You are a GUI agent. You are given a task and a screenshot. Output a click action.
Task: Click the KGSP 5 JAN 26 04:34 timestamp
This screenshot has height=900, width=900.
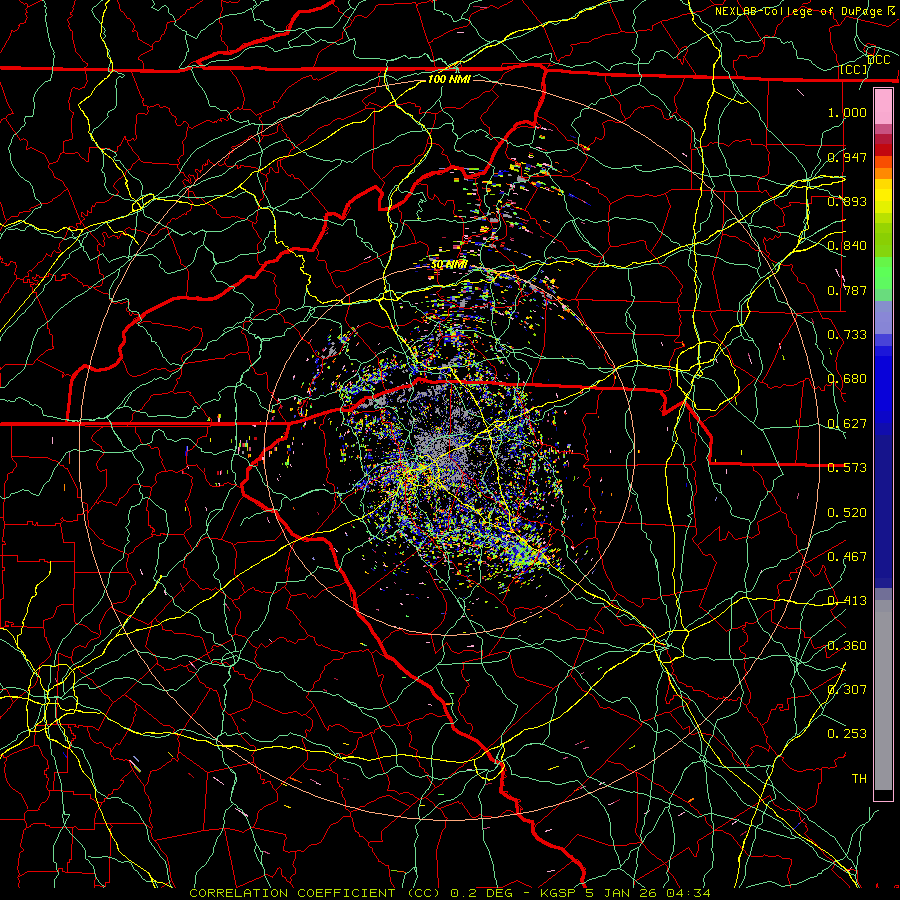pyautogui.click(x=625, y=893)
